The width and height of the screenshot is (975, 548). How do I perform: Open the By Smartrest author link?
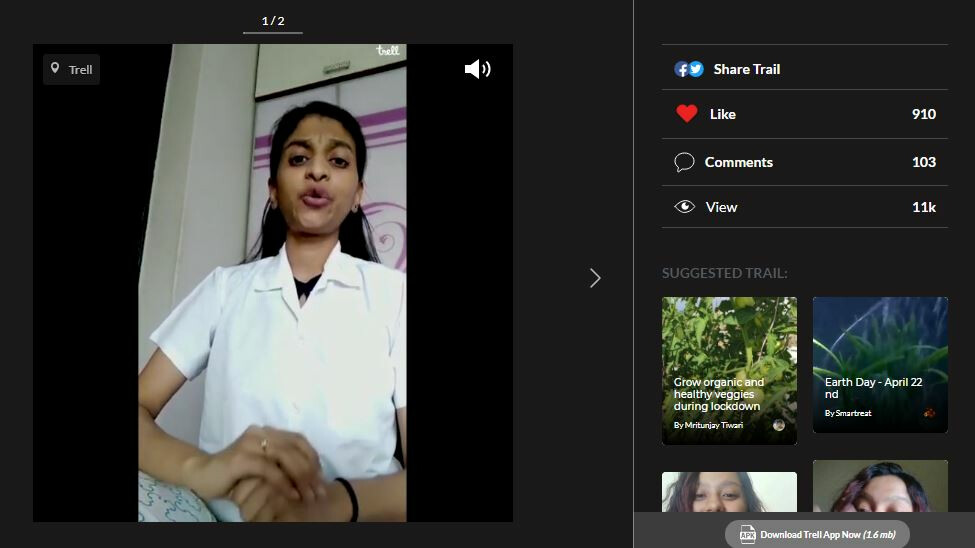[848, 413]
